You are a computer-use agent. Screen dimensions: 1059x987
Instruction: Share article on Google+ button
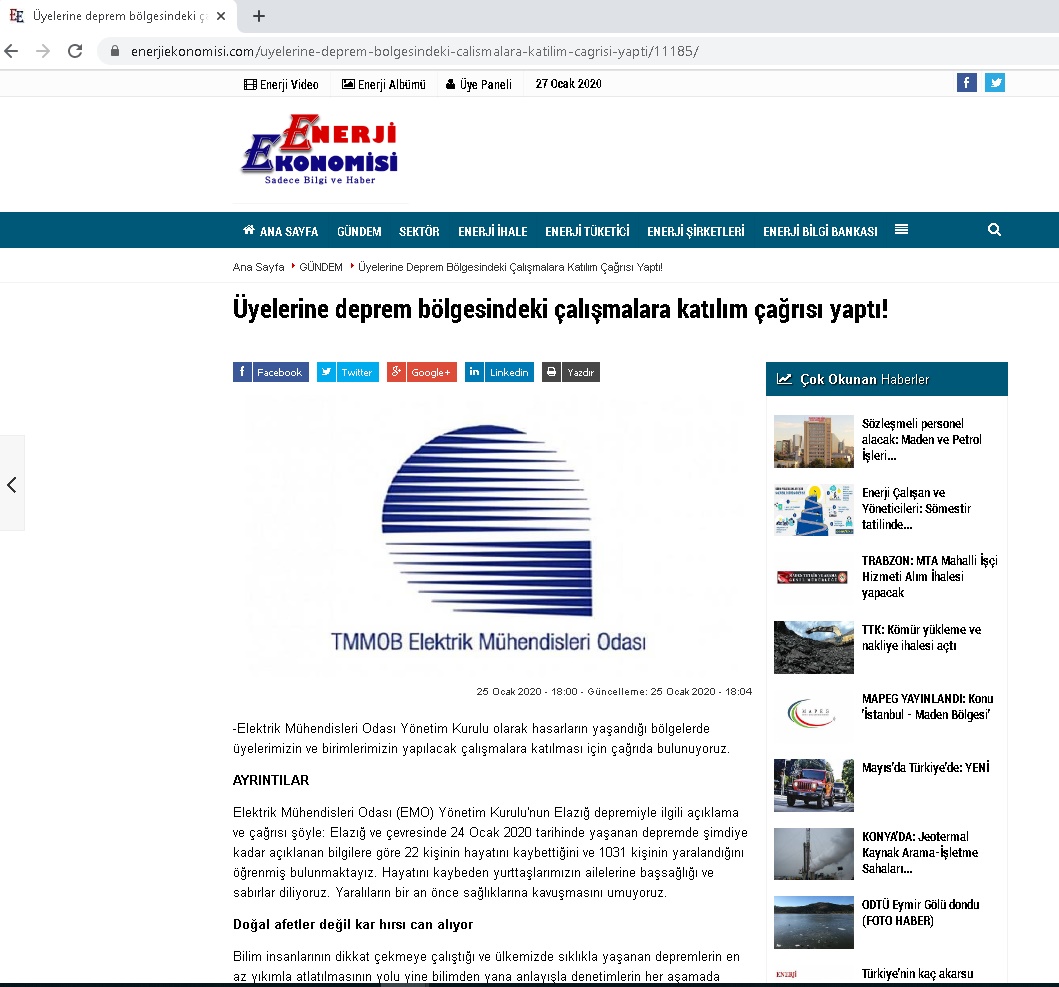click(x=422, y=372)
